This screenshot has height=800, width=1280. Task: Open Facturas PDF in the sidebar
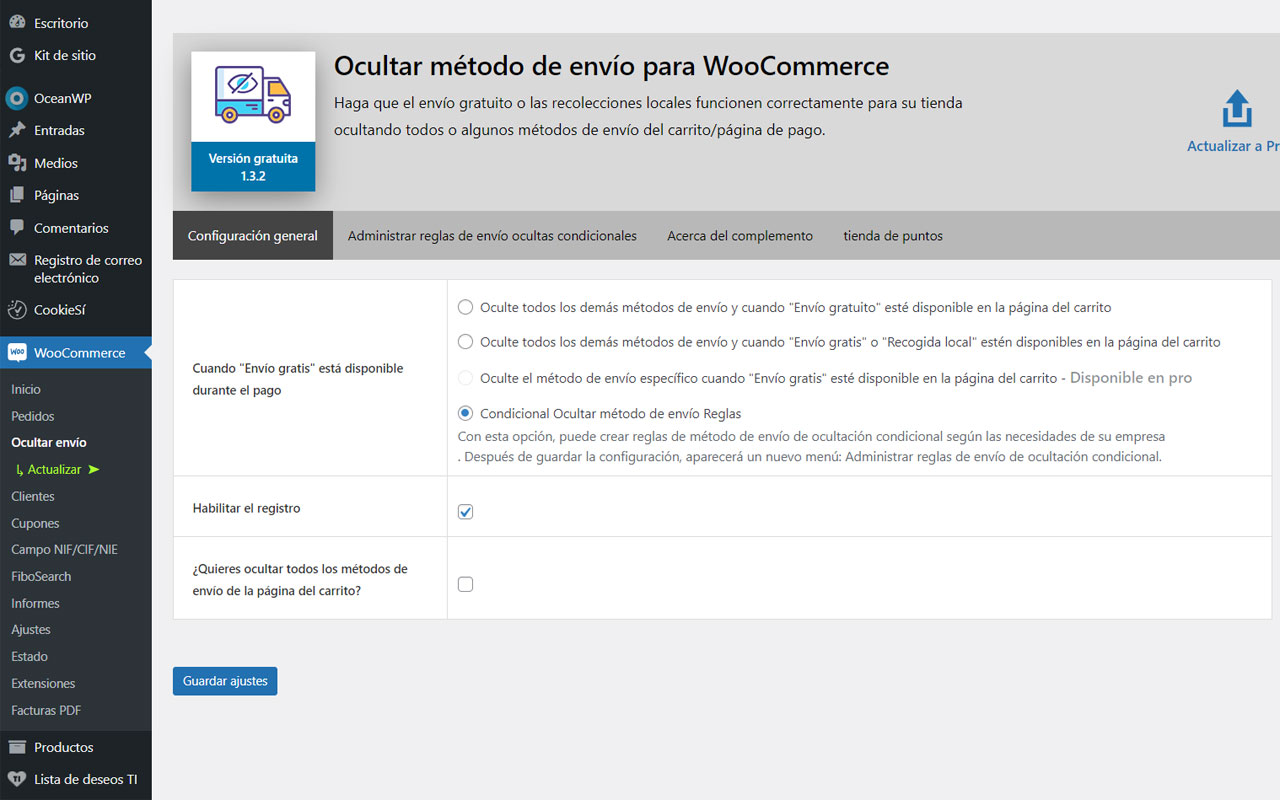pos(46,710)
